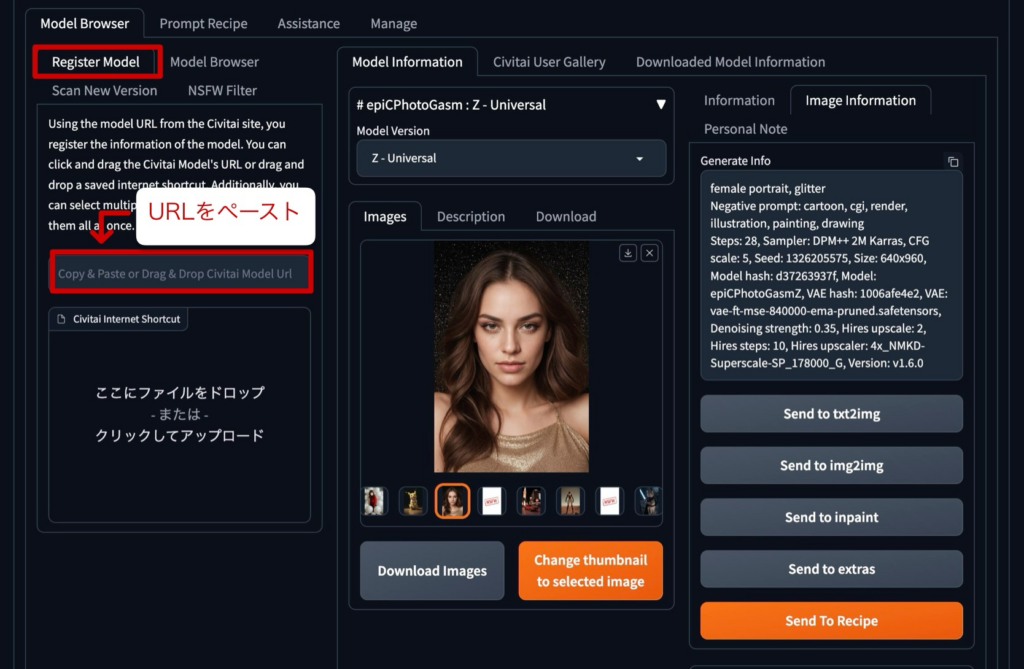
Task: Click the Send to txt2img button
Action: coord(831,414)
